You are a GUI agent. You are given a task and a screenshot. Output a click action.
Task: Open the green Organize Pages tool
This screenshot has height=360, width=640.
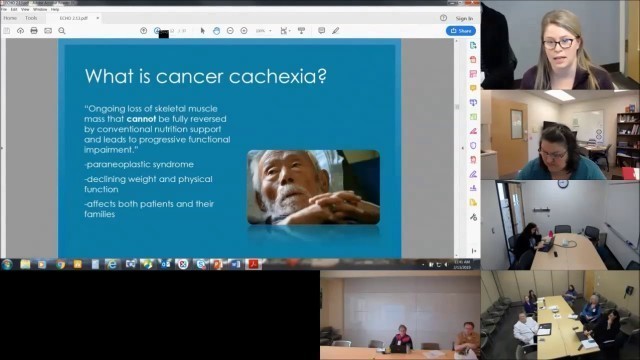pyautogui.click(x=473, y=117)
